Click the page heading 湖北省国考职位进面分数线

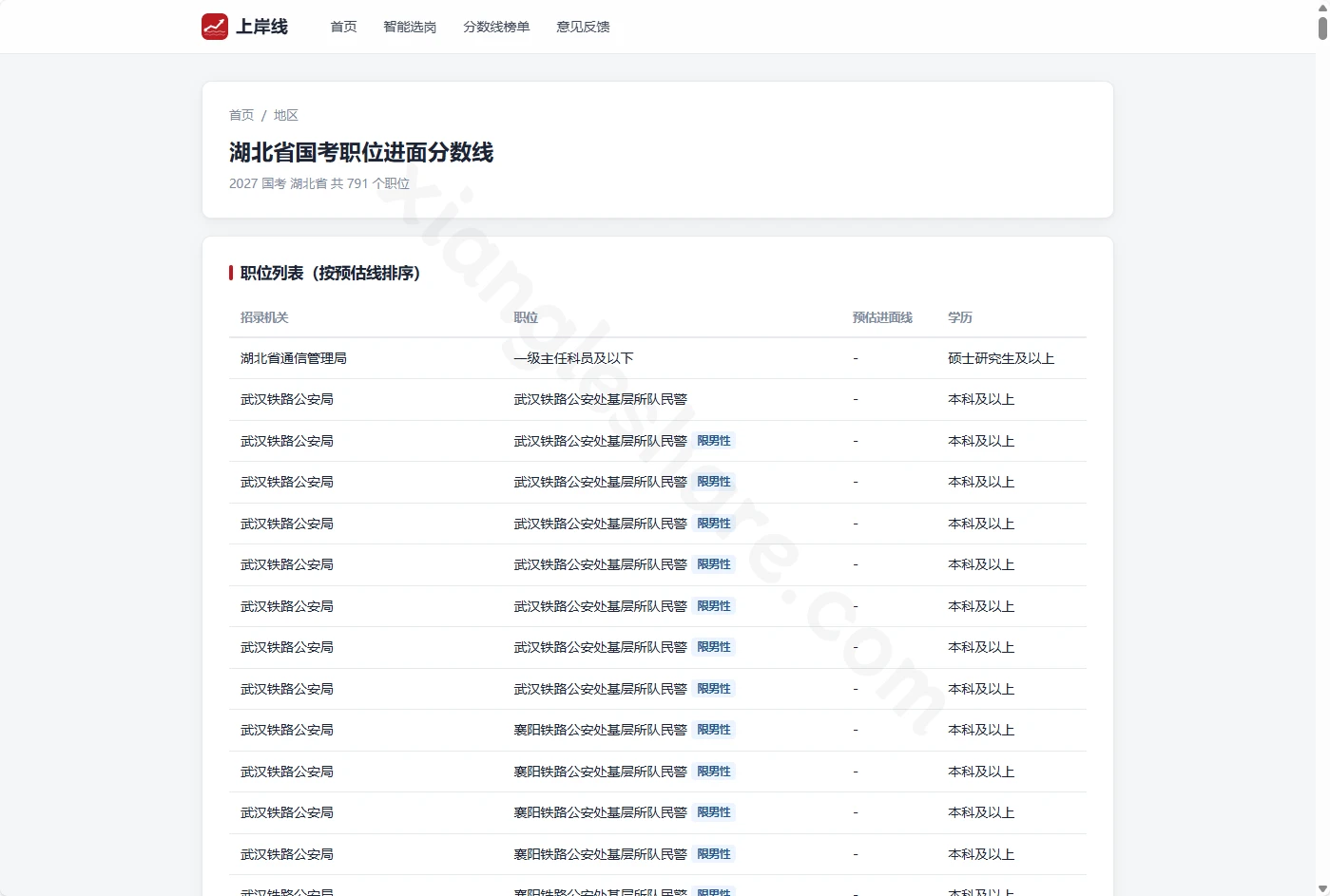click(361, 152)
